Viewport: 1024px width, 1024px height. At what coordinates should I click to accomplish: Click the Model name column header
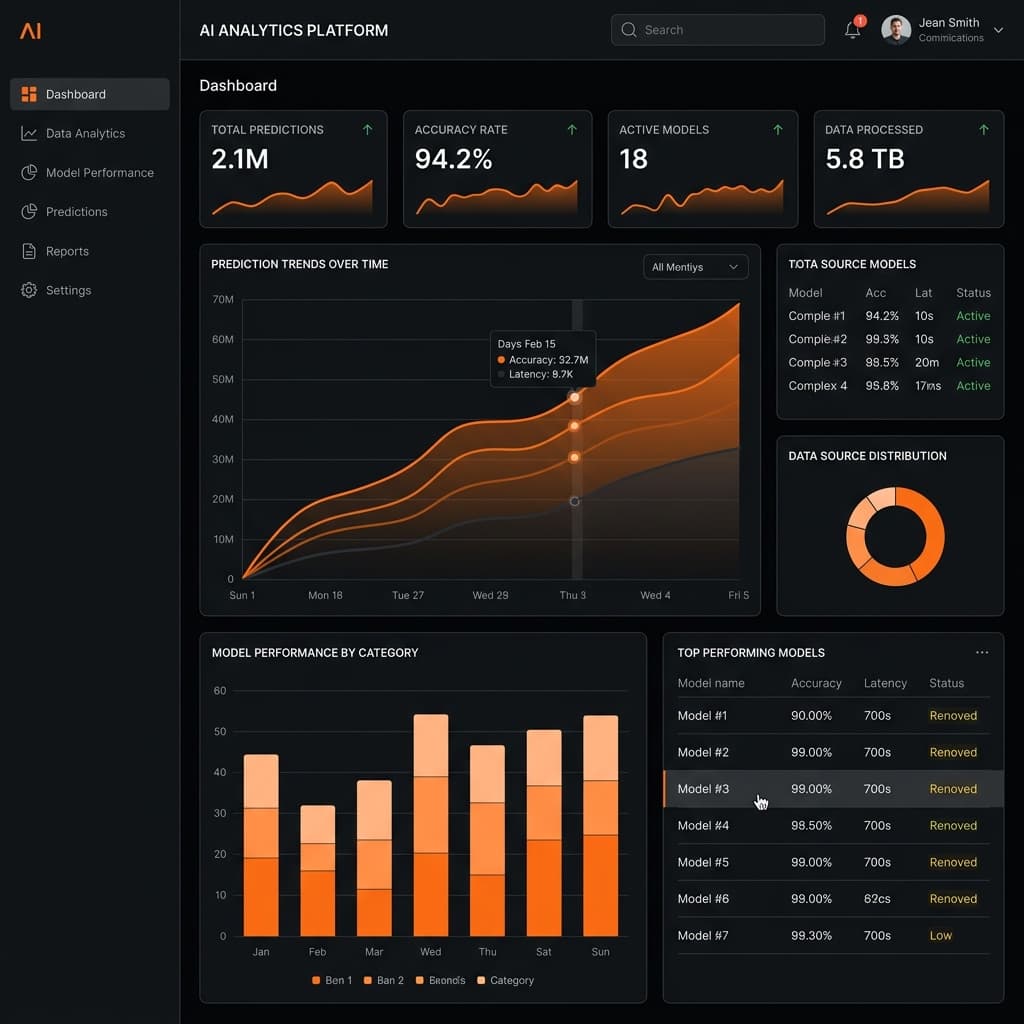click(711, 683)
